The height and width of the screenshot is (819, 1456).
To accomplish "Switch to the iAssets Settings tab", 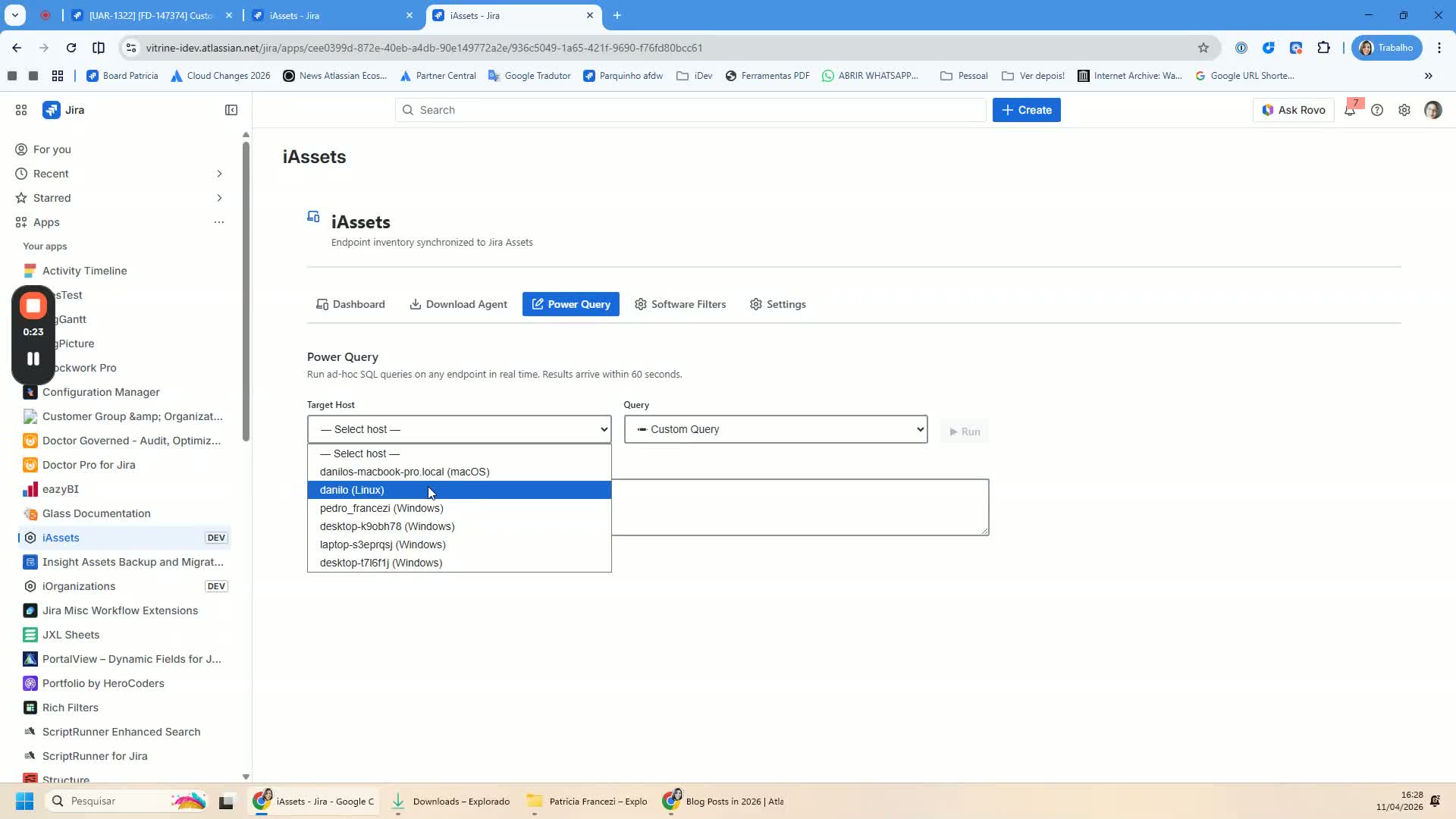I will [778, 304].
